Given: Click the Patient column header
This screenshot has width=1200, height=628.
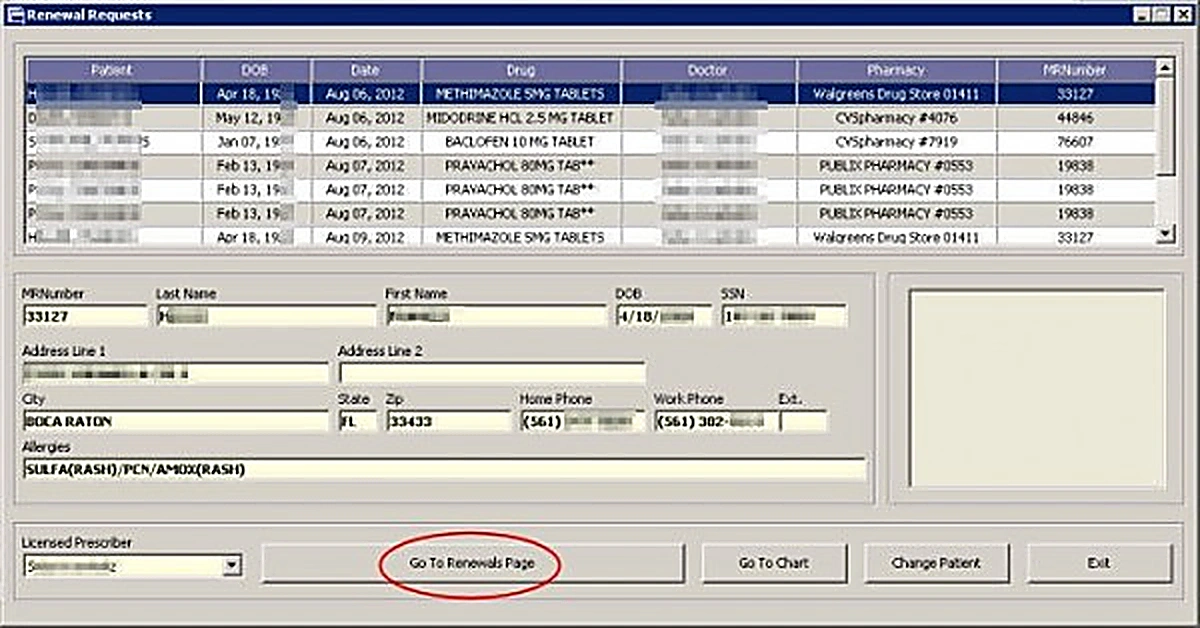Looking at the screenshot, I should click(x=112, y=70).
